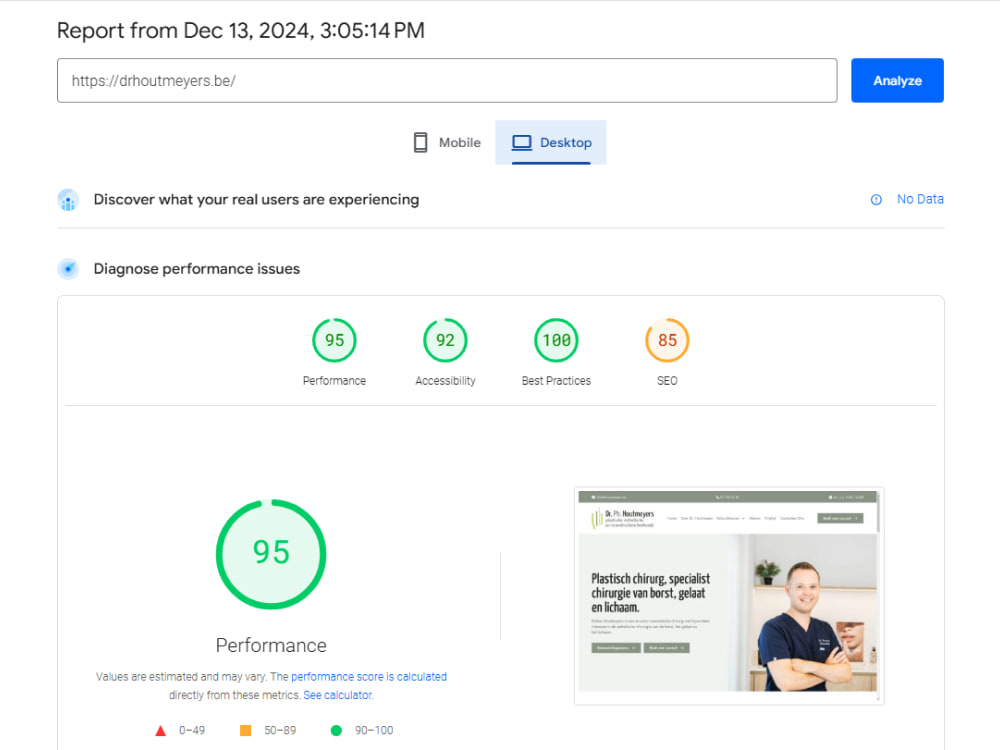
Task: Click the mobile phone icon
Action: [420, 142]
